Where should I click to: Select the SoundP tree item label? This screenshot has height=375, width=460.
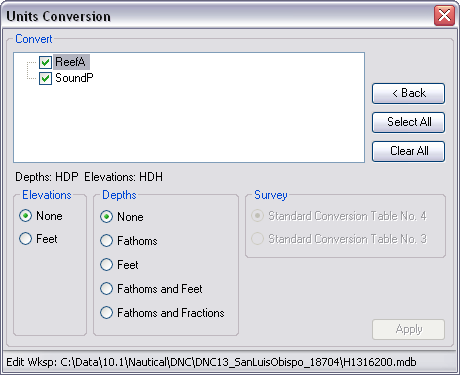pyautogui.click(x=74, y=78)
